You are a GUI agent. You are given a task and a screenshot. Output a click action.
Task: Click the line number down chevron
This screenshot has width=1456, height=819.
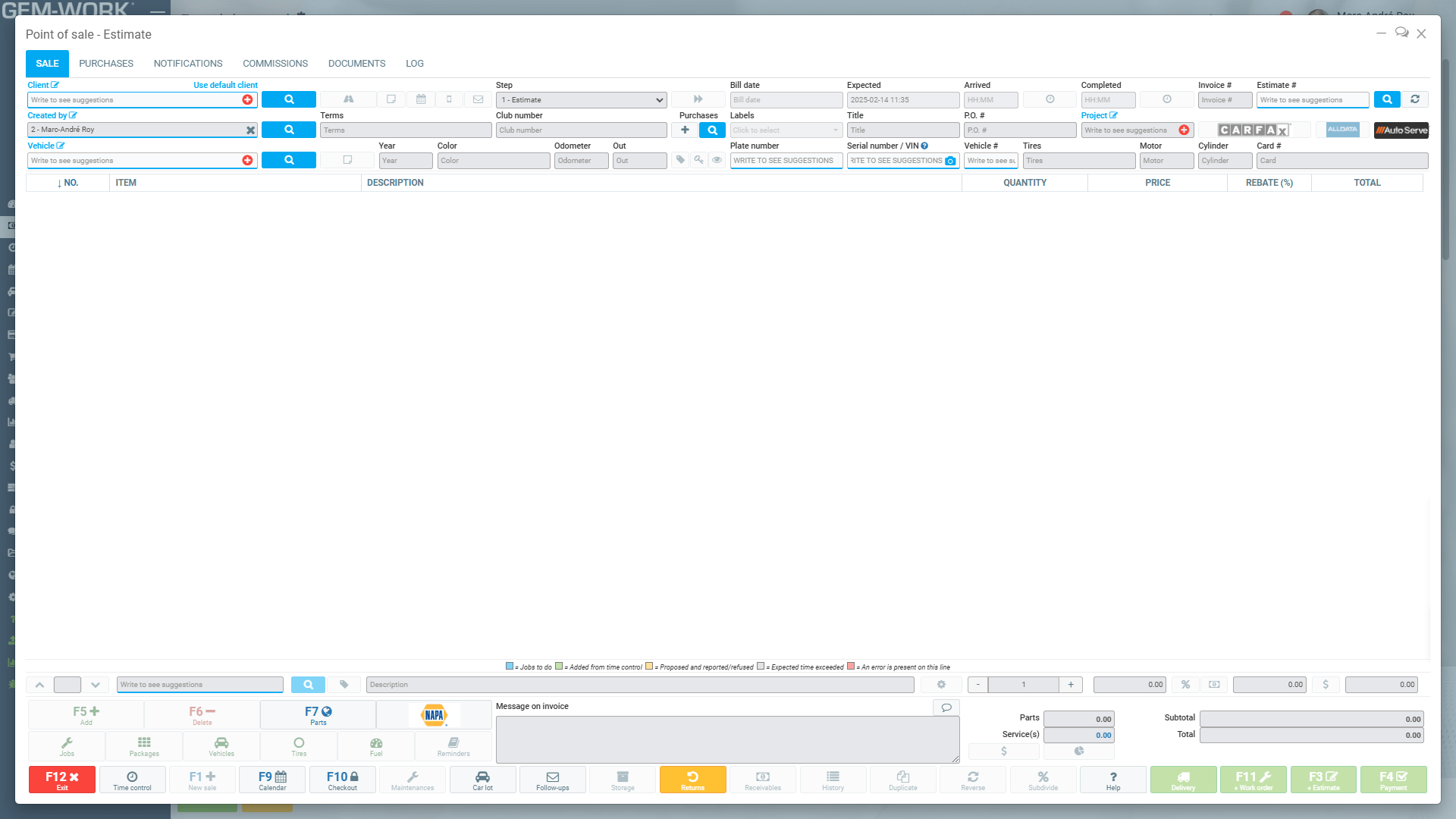click(x=96, y=685)
